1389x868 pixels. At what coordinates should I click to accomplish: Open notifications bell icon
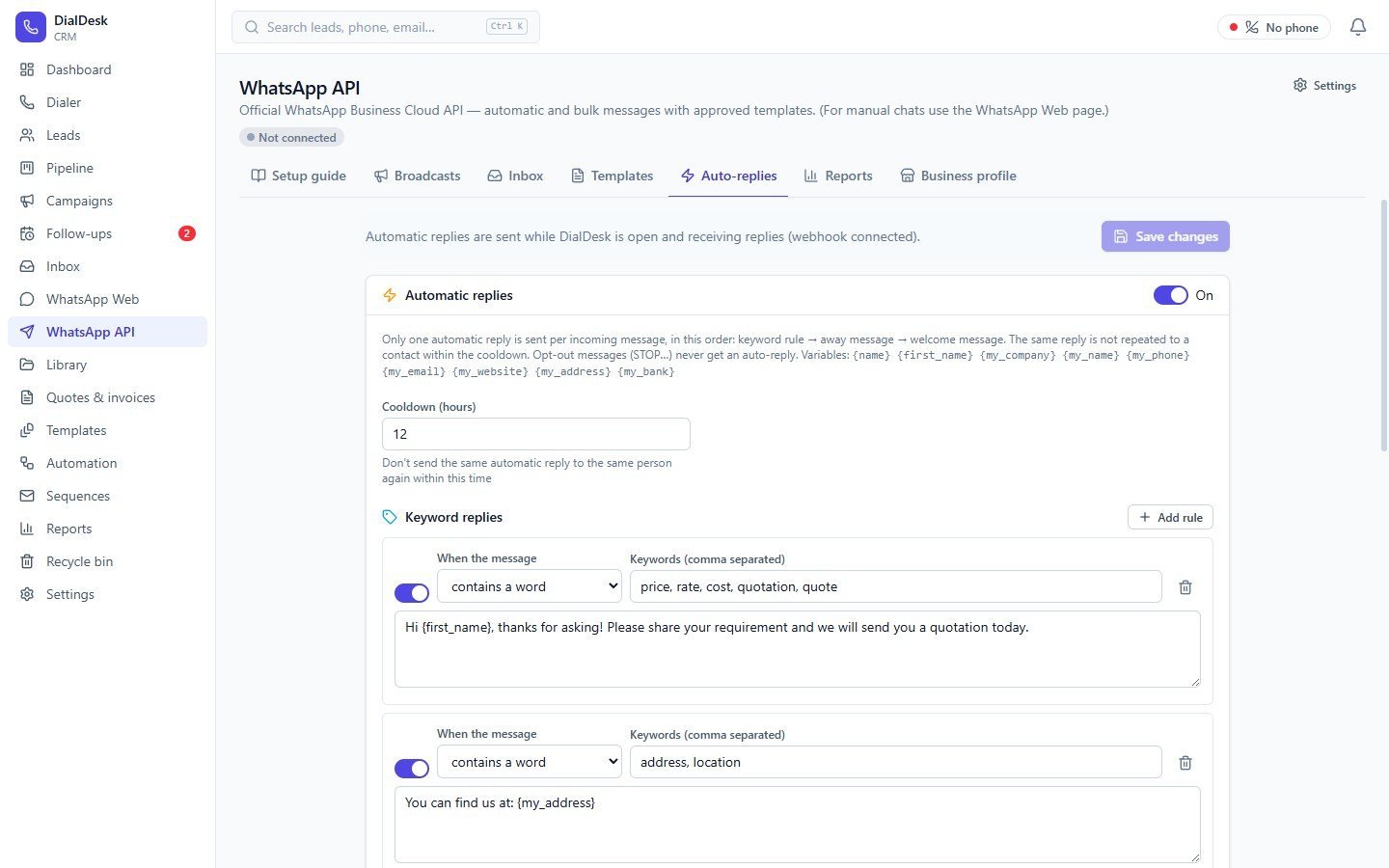tap(1358, 27)
